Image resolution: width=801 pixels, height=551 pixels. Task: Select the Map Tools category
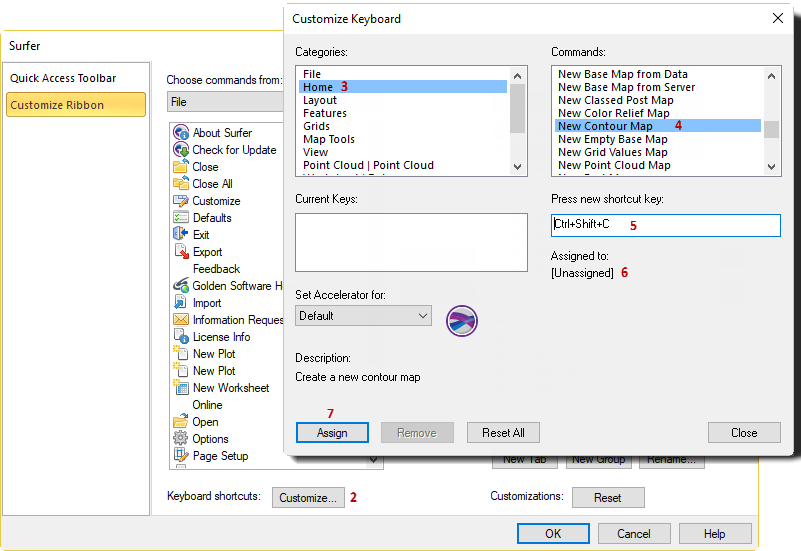pos(403,139)
